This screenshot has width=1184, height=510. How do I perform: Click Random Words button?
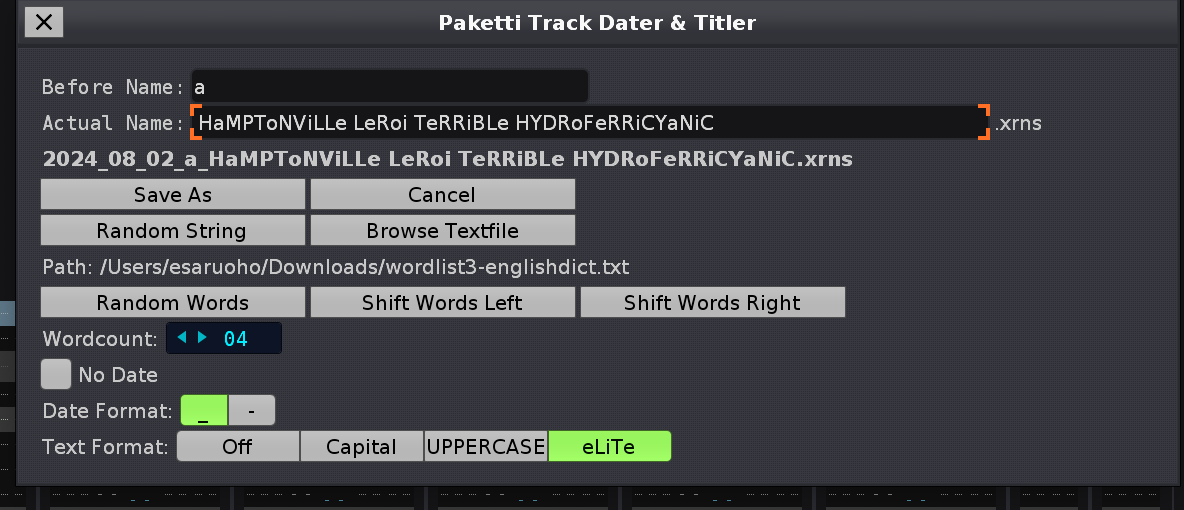[172, 302]
